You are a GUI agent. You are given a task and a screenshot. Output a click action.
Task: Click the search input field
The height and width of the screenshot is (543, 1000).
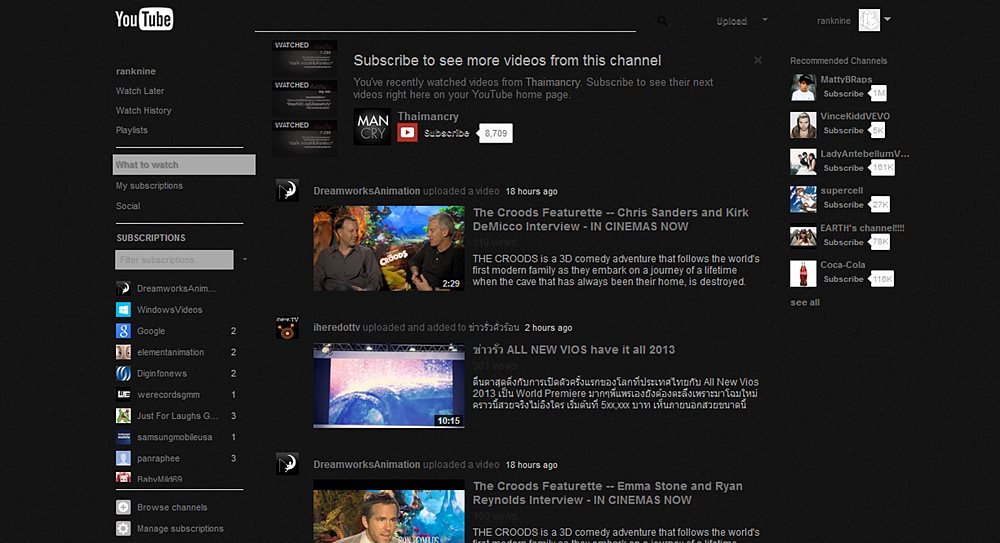pos(445,20)
